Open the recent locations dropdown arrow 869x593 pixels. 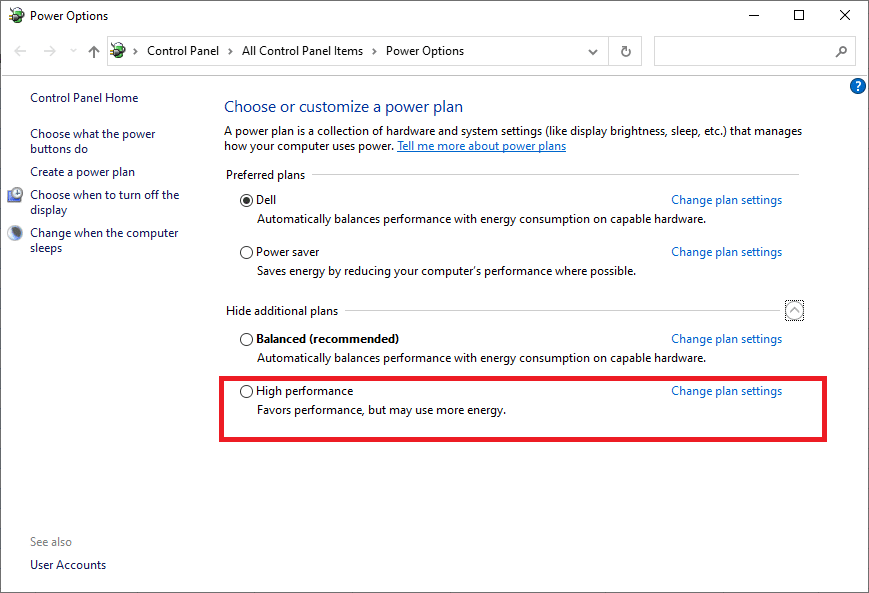tap(72, 51)
